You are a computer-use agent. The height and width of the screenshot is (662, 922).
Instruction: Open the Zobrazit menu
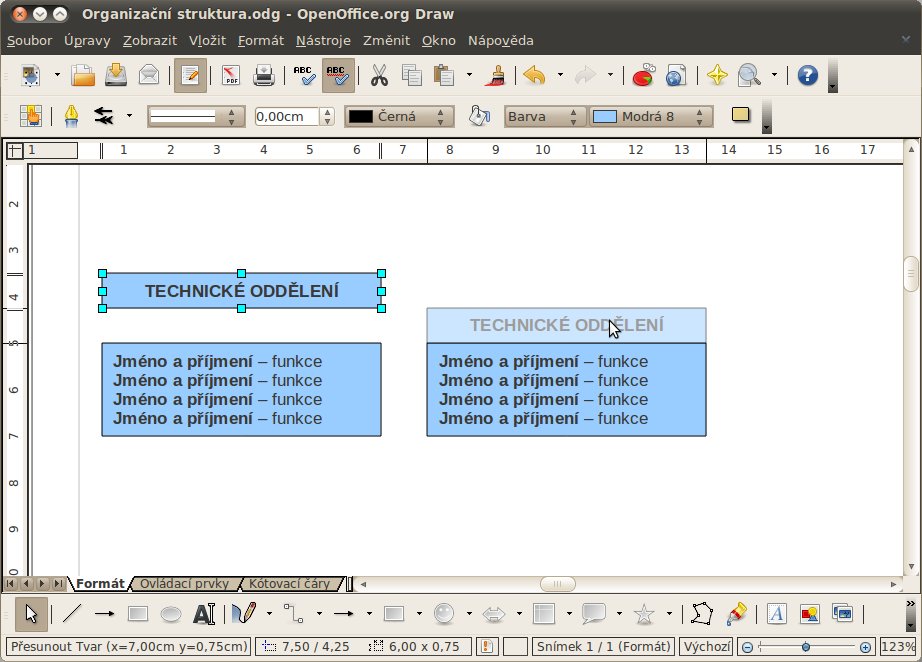click(x=149, y=41)
